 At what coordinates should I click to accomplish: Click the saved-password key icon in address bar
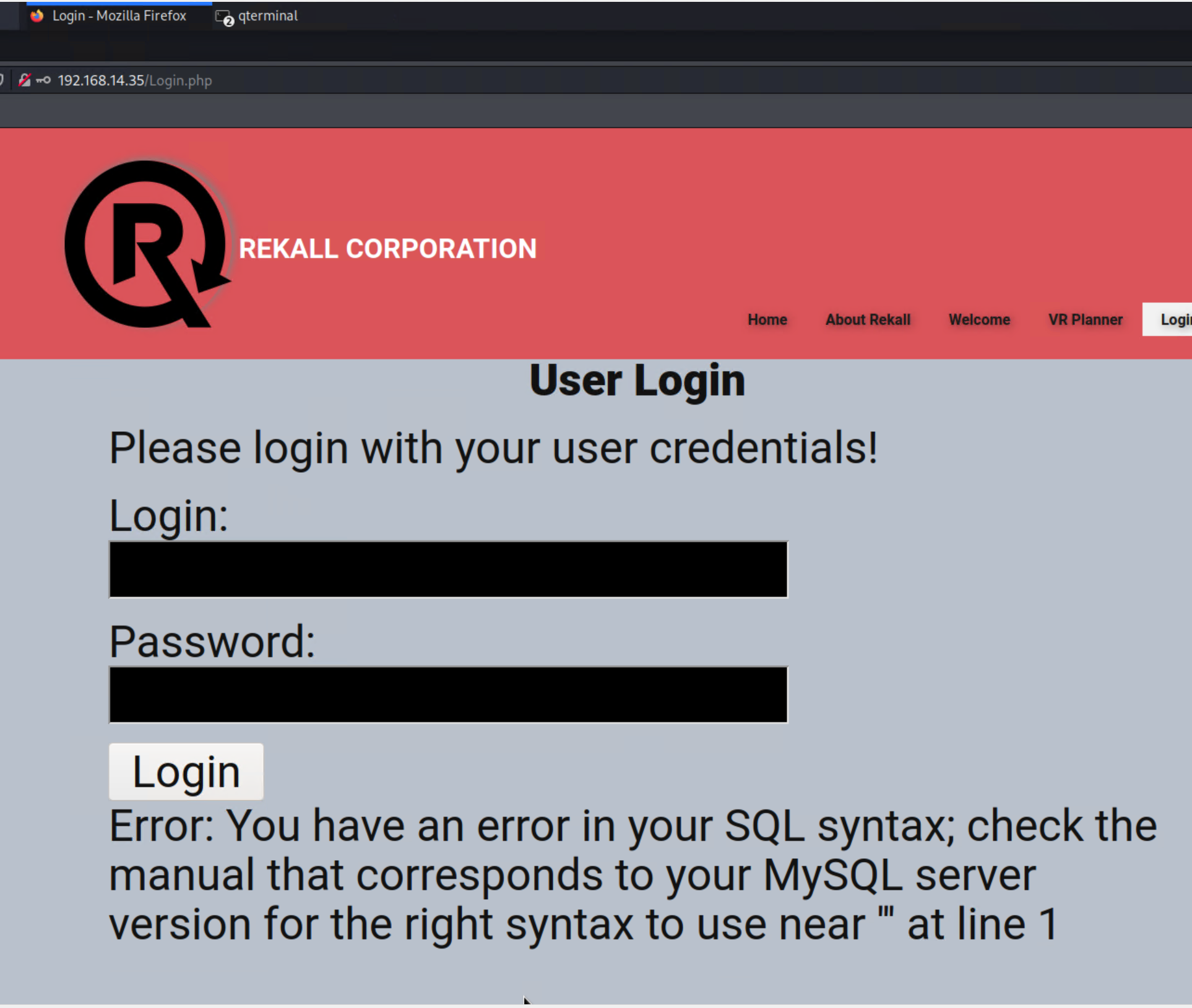pos(43,80)
